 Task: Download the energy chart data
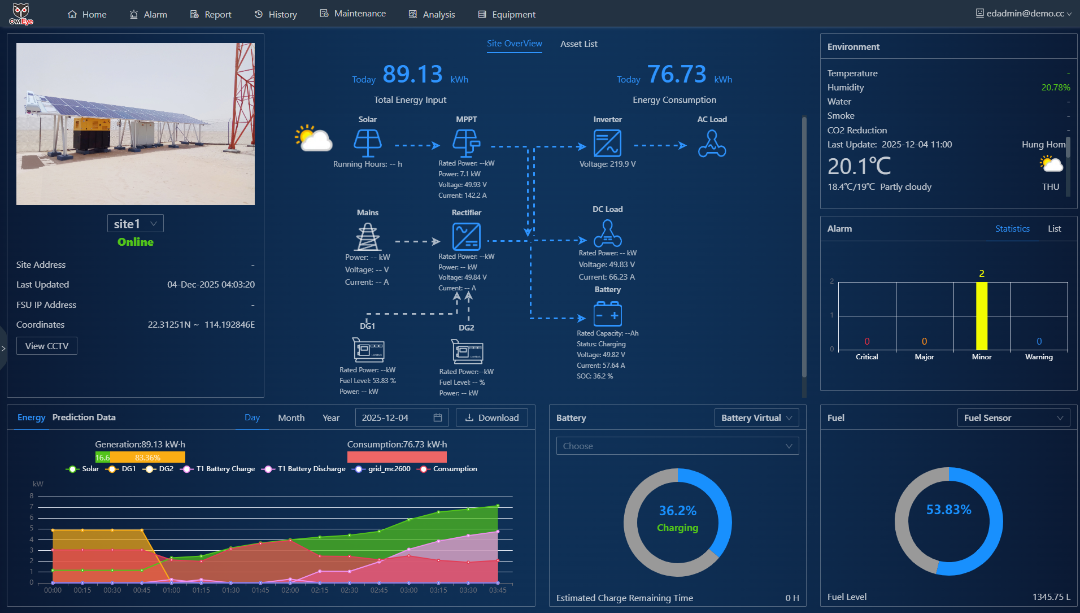pyautogui.click(x=492, y=417)
